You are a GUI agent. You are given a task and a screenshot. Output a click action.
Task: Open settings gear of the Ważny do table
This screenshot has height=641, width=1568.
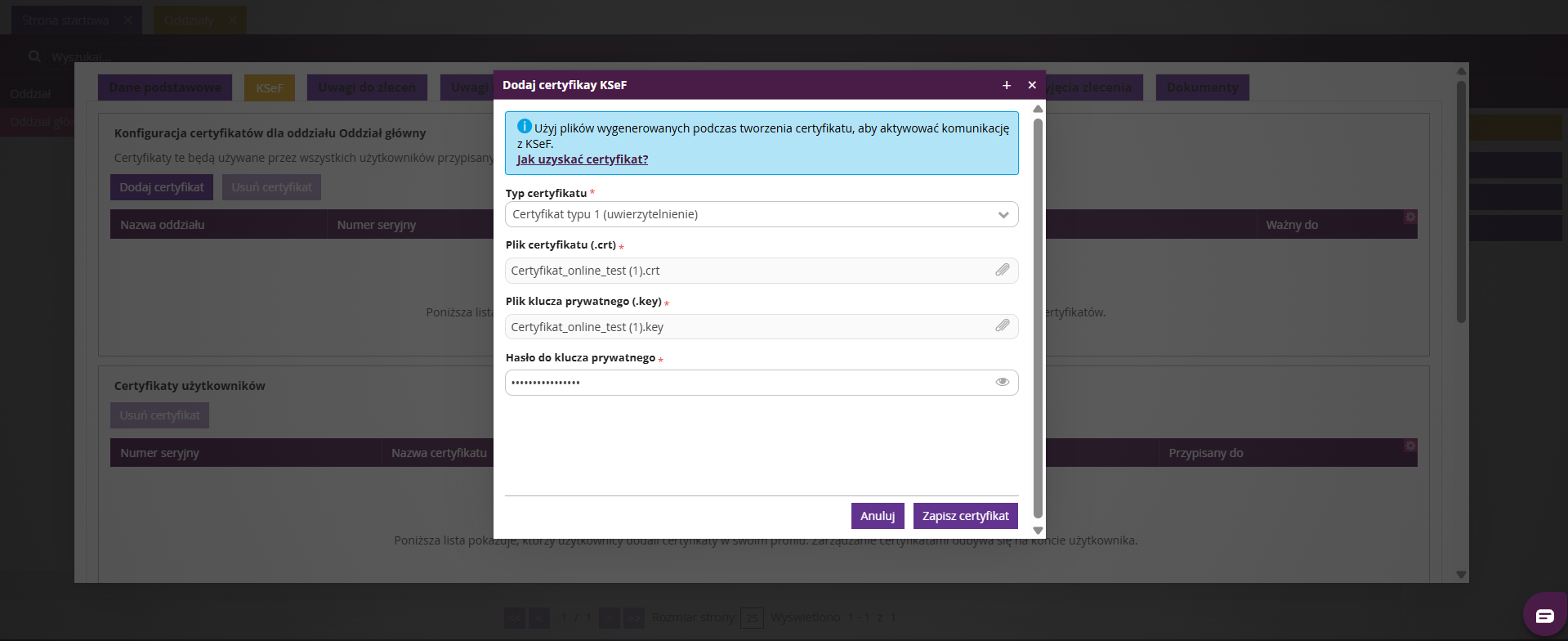(x=1409, y=217)
